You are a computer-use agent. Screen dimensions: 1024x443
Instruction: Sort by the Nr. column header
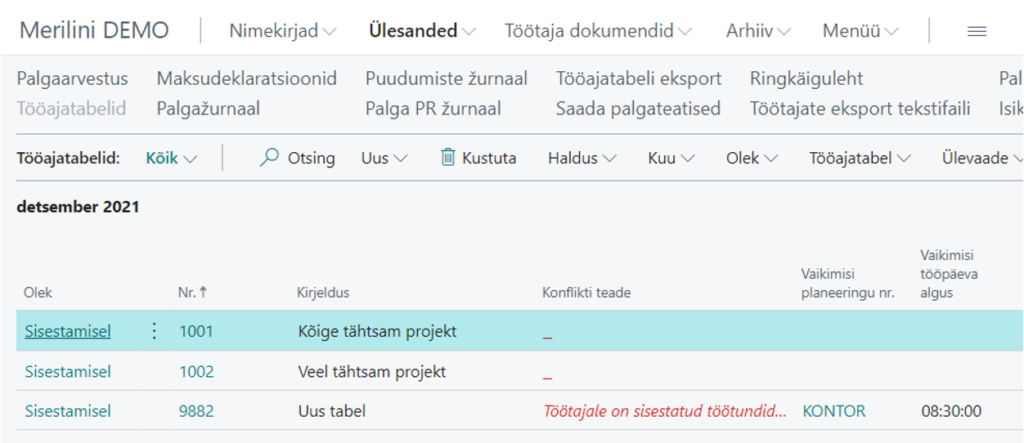click(x=187, y=292)
